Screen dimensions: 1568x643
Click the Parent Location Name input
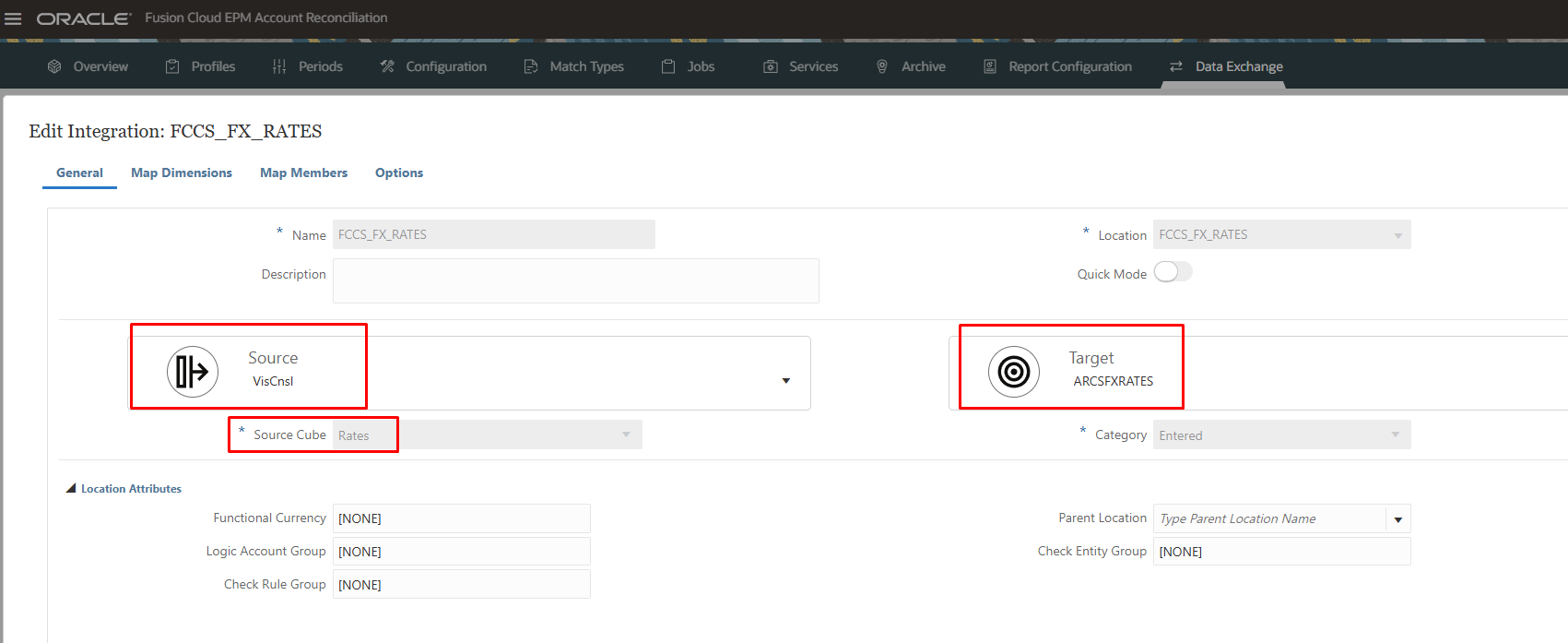[x=1269, y=518]
